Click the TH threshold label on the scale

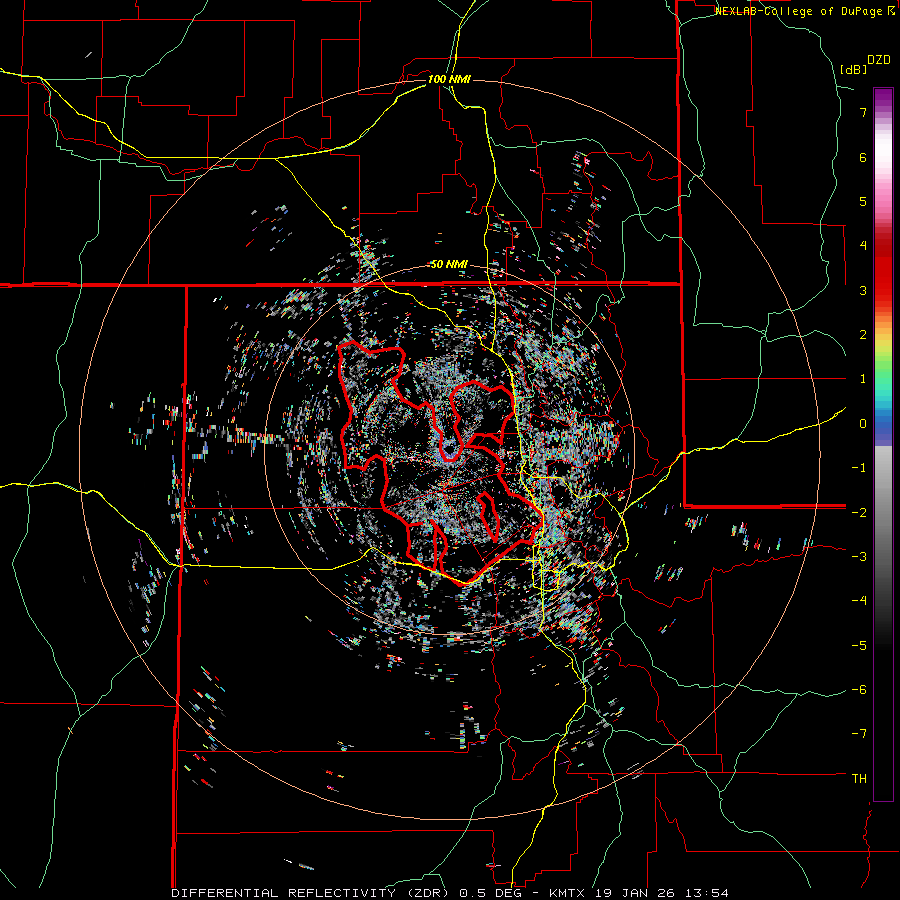pos(859,779)
